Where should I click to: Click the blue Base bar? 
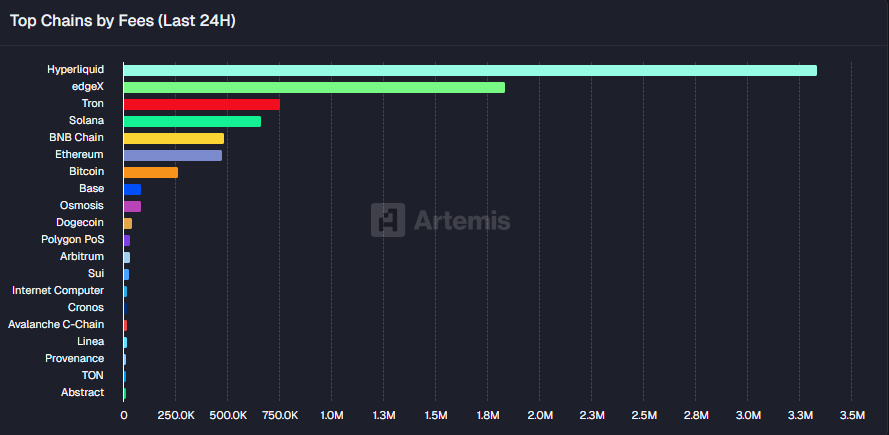pyautogui.click(x=132, y=189)
